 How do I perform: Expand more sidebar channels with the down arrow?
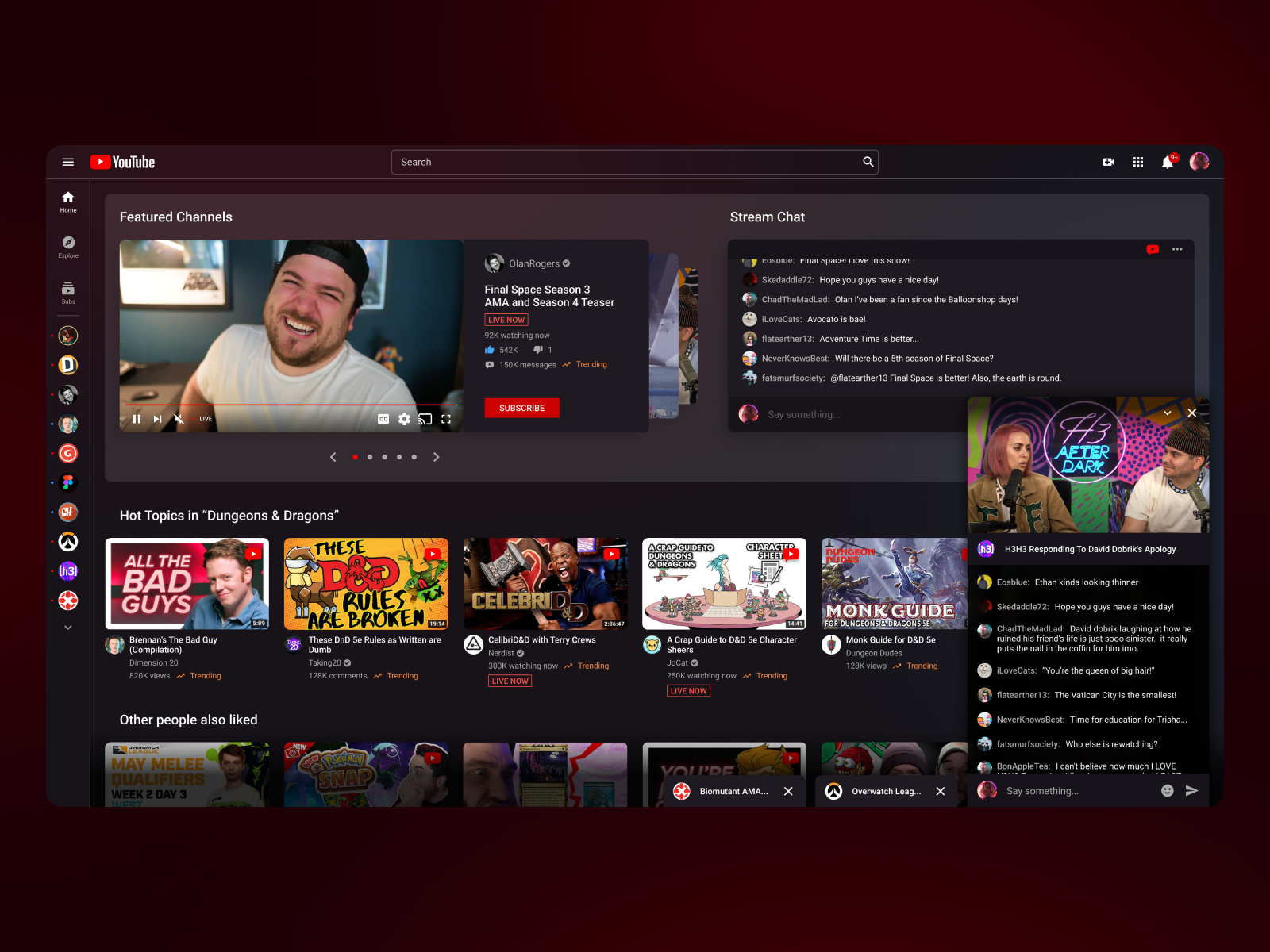(x=67, y=627)
